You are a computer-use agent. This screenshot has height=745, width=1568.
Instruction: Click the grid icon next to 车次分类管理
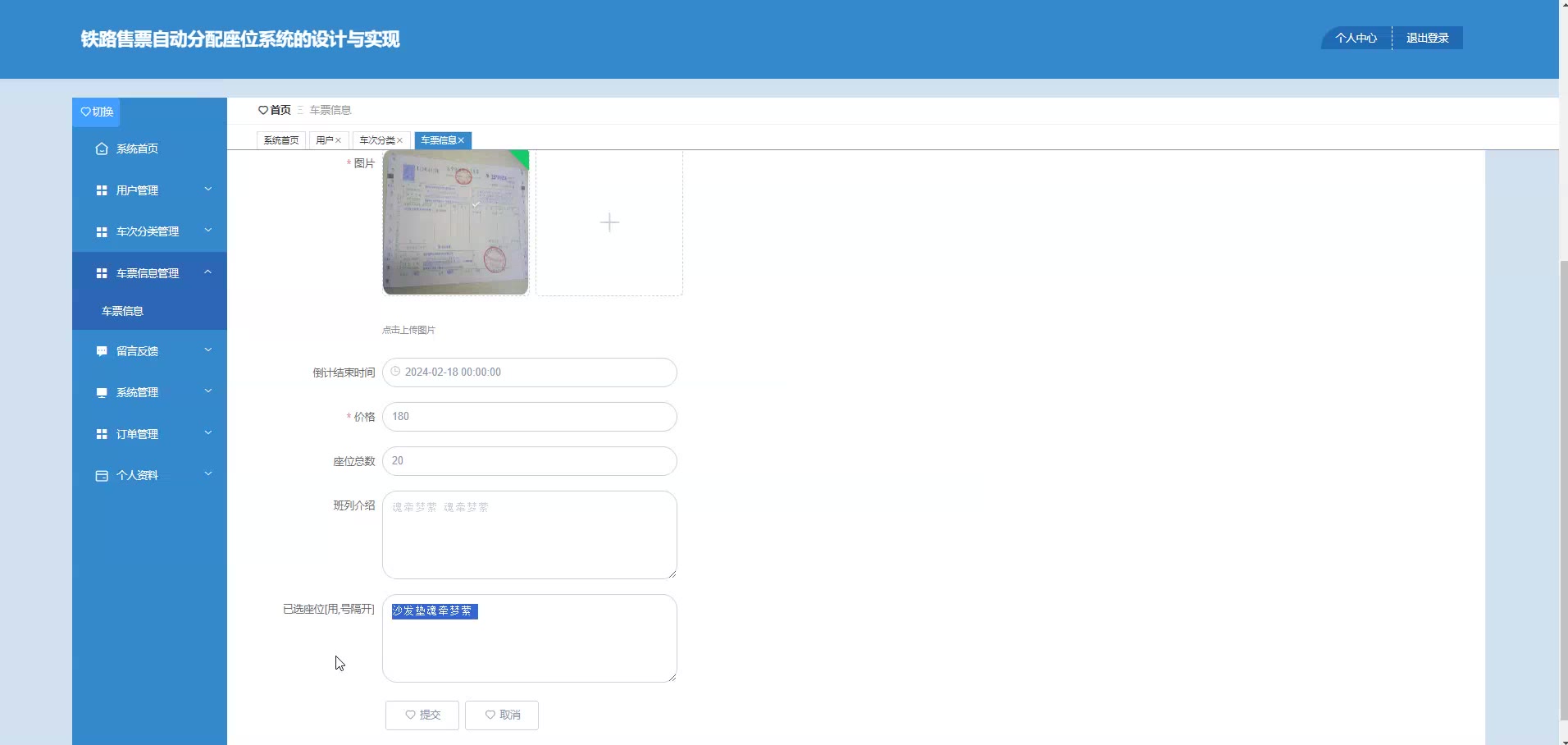click(102, 232)
